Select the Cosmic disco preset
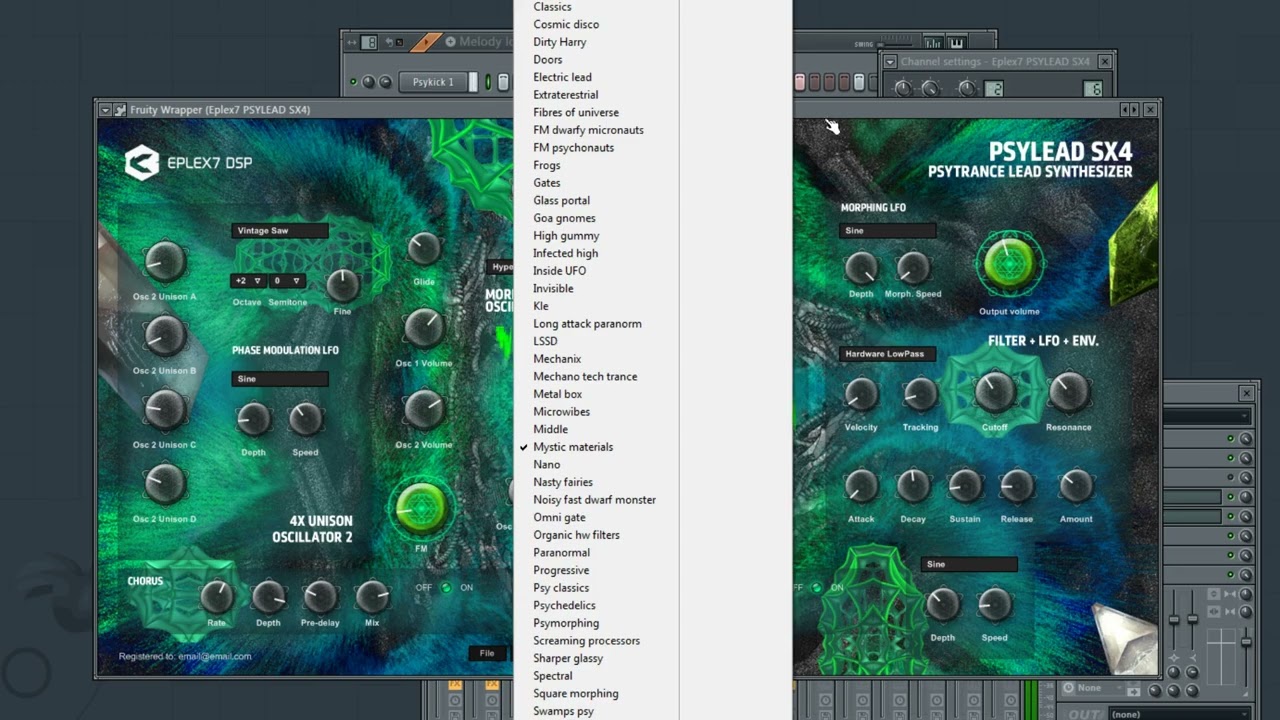This screenshot has height=720, width=1280. pos(566,24)
